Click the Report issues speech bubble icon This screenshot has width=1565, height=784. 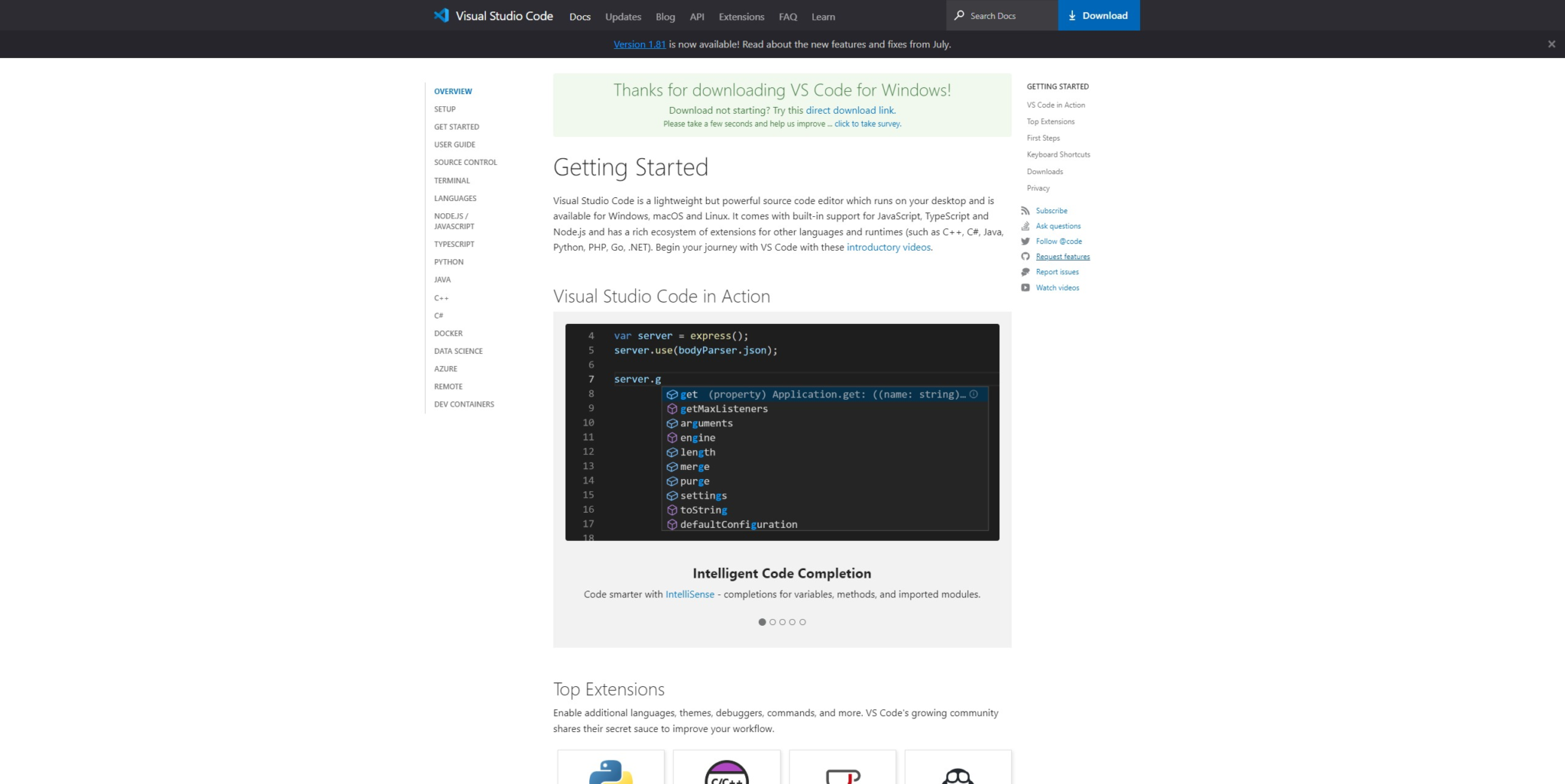click(x=1026, y=271)
